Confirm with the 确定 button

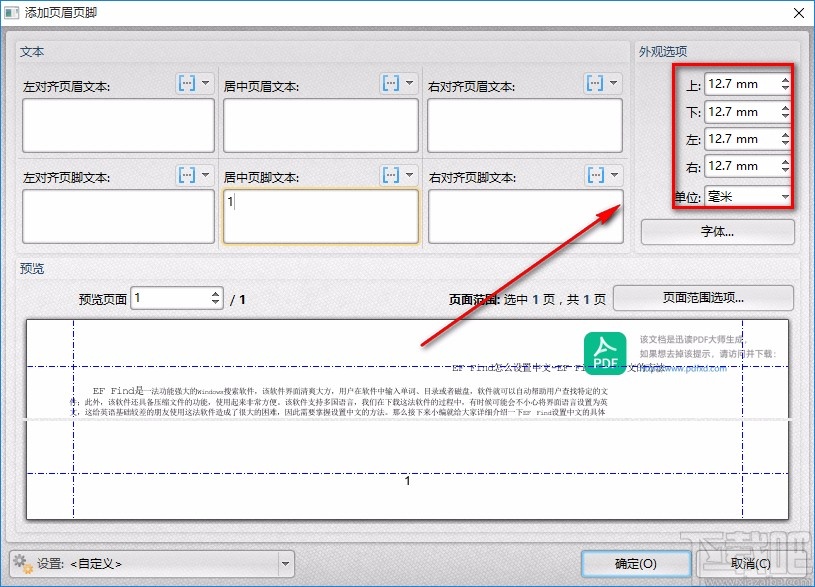[x=636, y=563]
